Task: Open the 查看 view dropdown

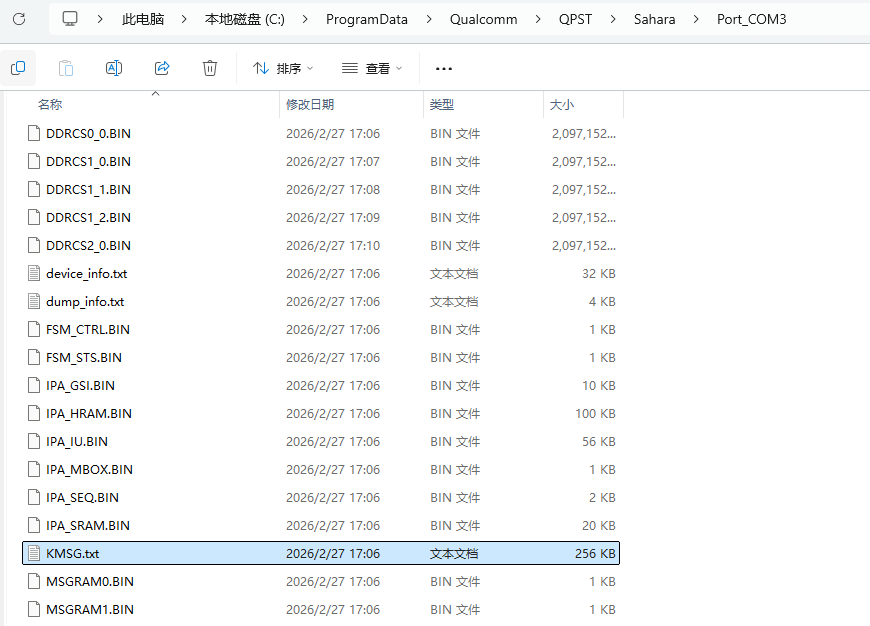Action: (x=372, y=68)
